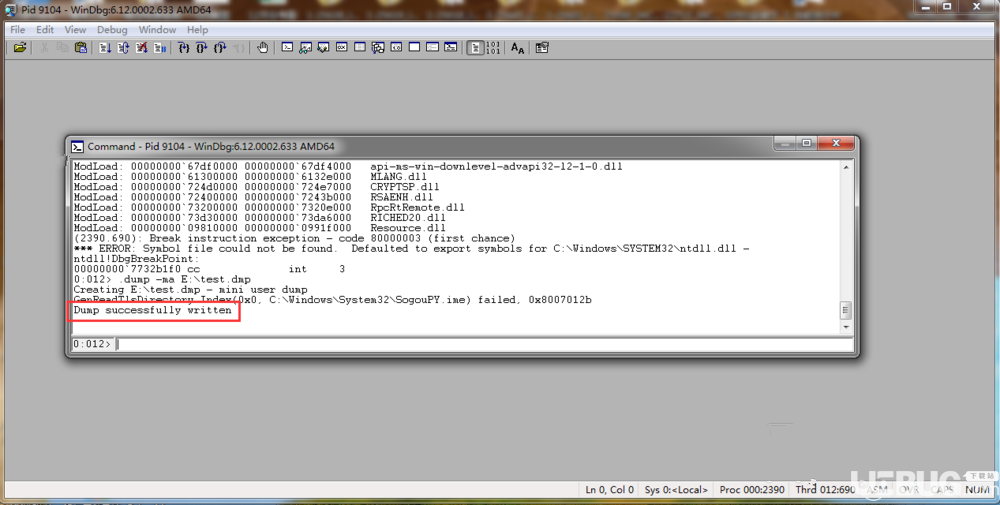This screenshot has height=505, width=1000.
Task: Click the Go (continue execution) toolbar icon
Action: (x=105, y=48)
